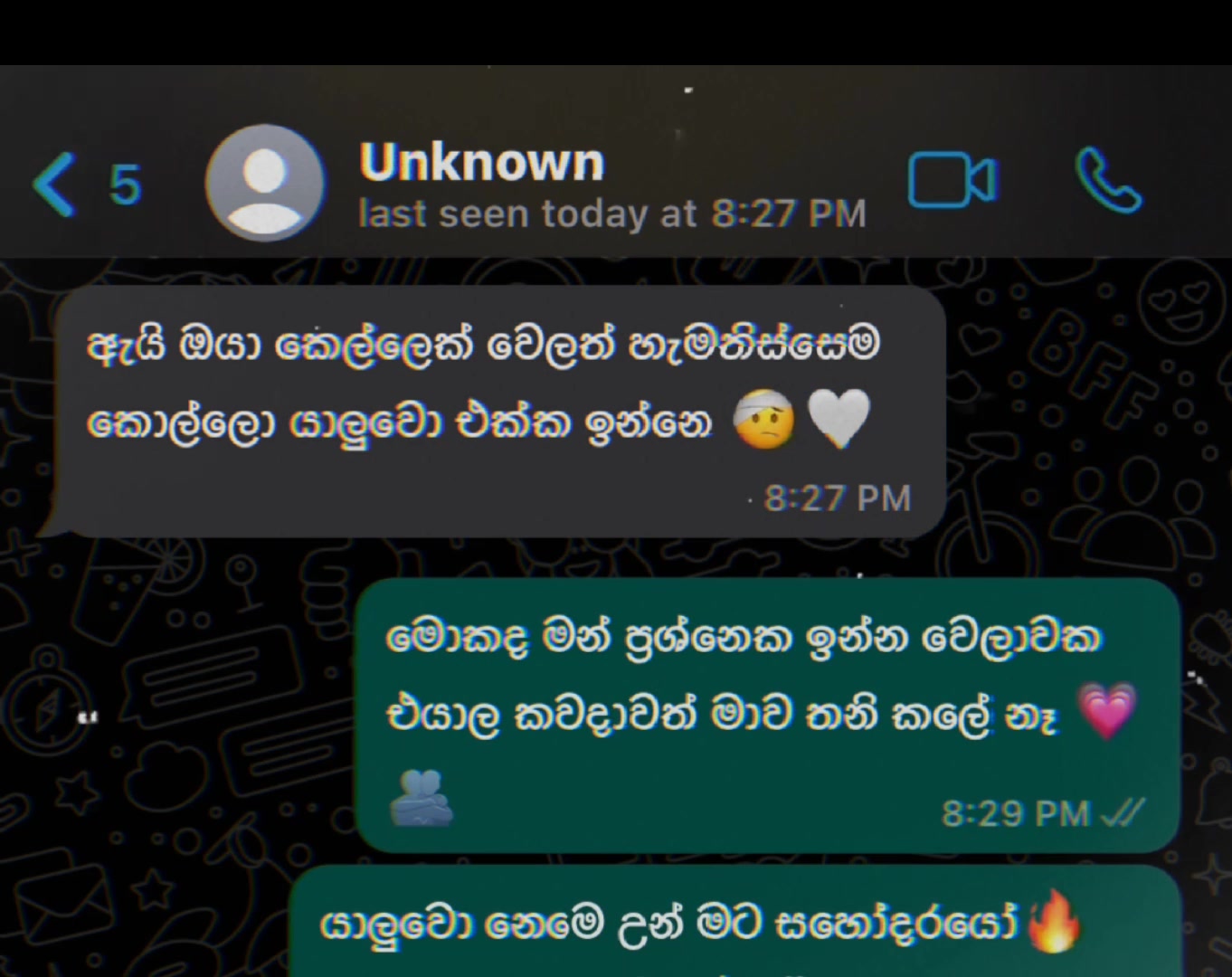The height and width of the screenshot is (977, 1232).
Task: Open the Unknown contact's profile picture
Action: 264,183
